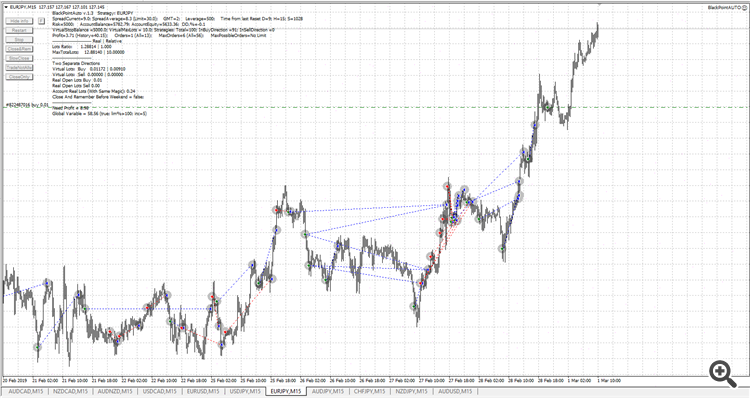The width and height of the screenshot is (750, 400).
Task: Open the AUDCAD,M15 chart tab
Action: [25, 391]
